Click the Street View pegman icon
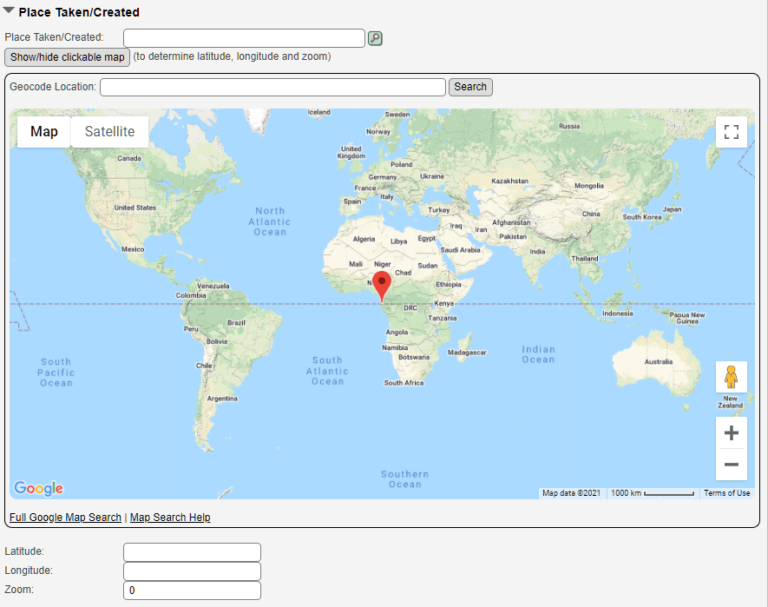Screen dimensions: 768x607 click(x=731, y=377)
